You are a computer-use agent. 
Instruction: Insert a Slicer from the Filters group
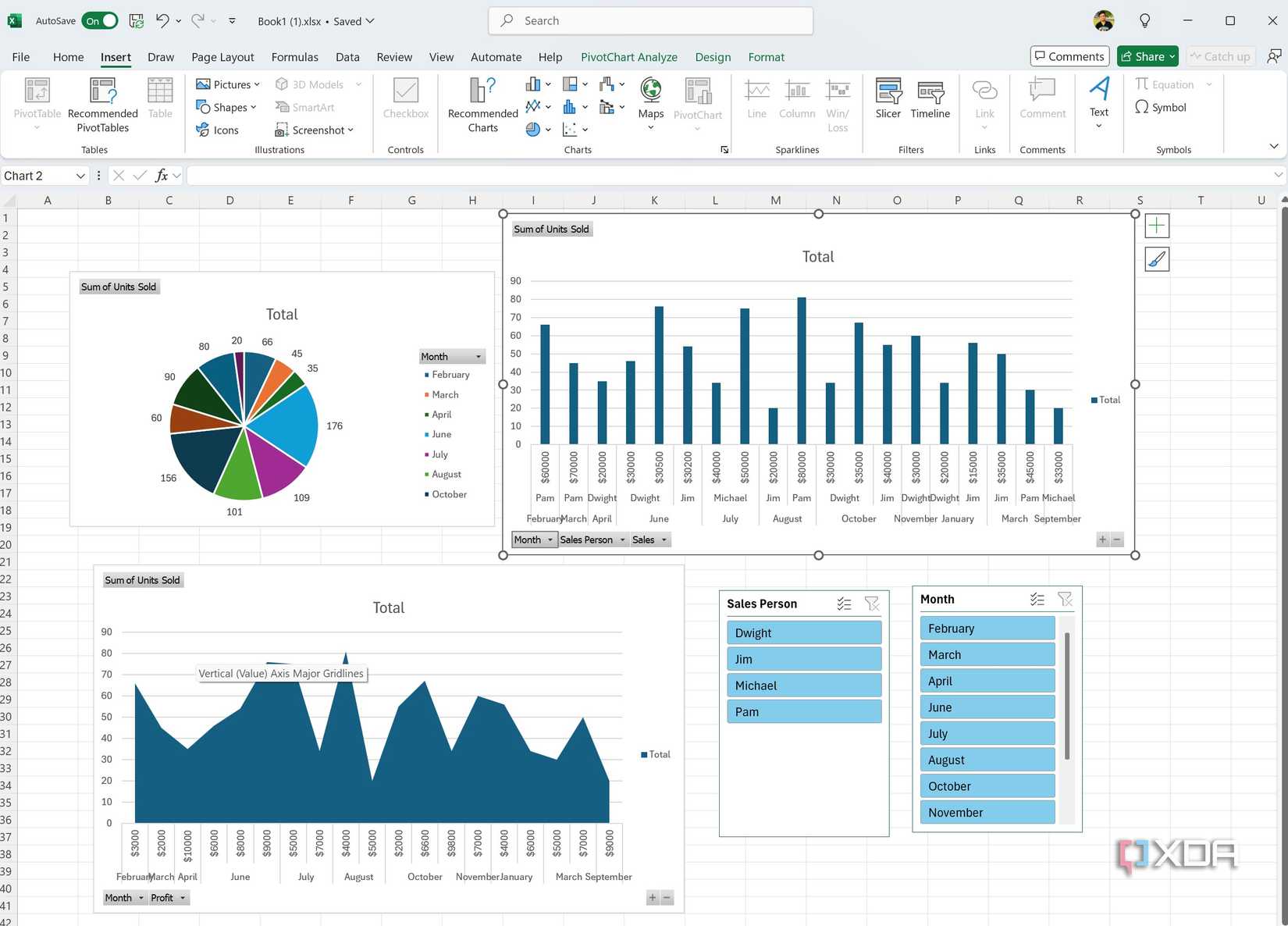click(x=888, y=102)
